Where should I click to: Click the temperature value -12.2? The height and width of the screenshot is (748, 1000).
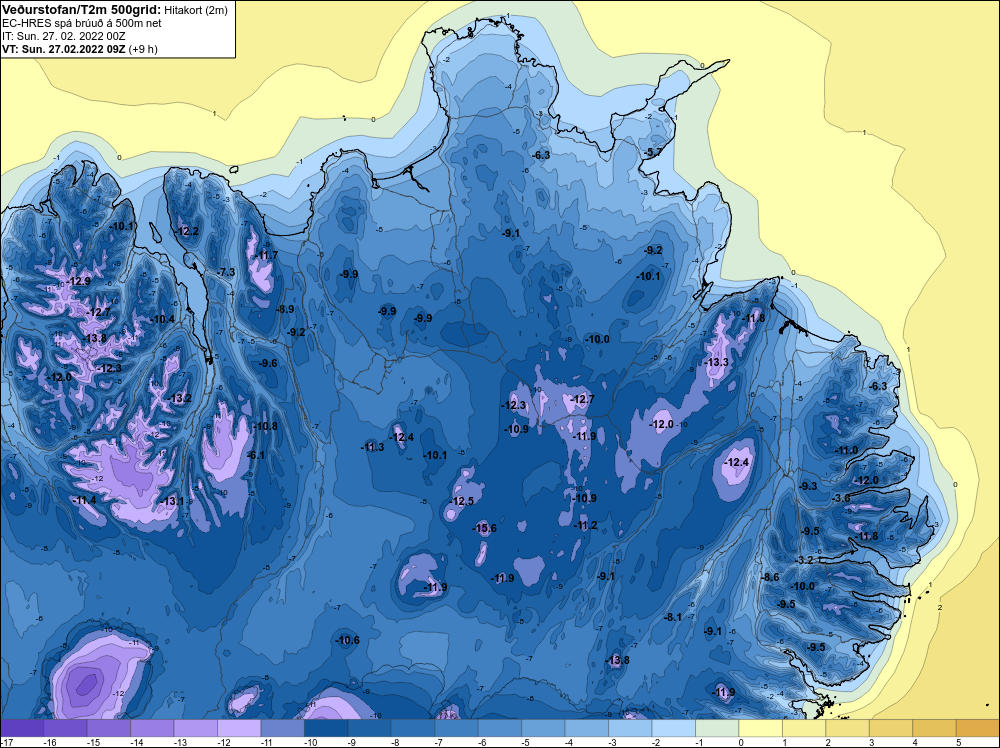pyautogui.click(x=187, y=231)
